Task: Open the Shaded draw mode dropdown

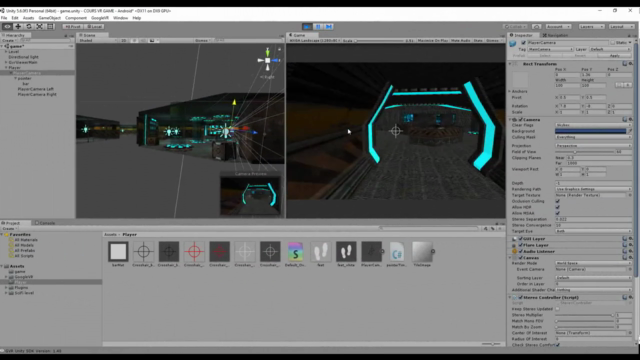Action: 98,40
